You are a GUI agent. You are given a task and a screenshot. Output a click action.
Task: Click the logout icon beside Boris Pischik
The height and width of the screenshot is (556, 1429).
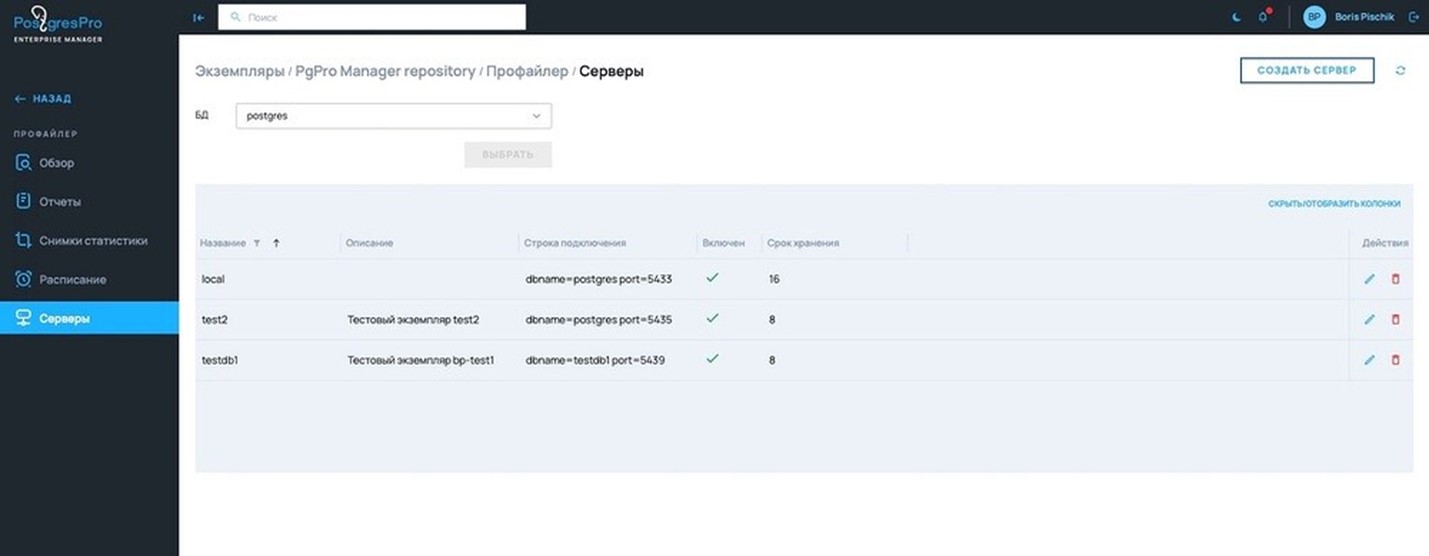1413,17
